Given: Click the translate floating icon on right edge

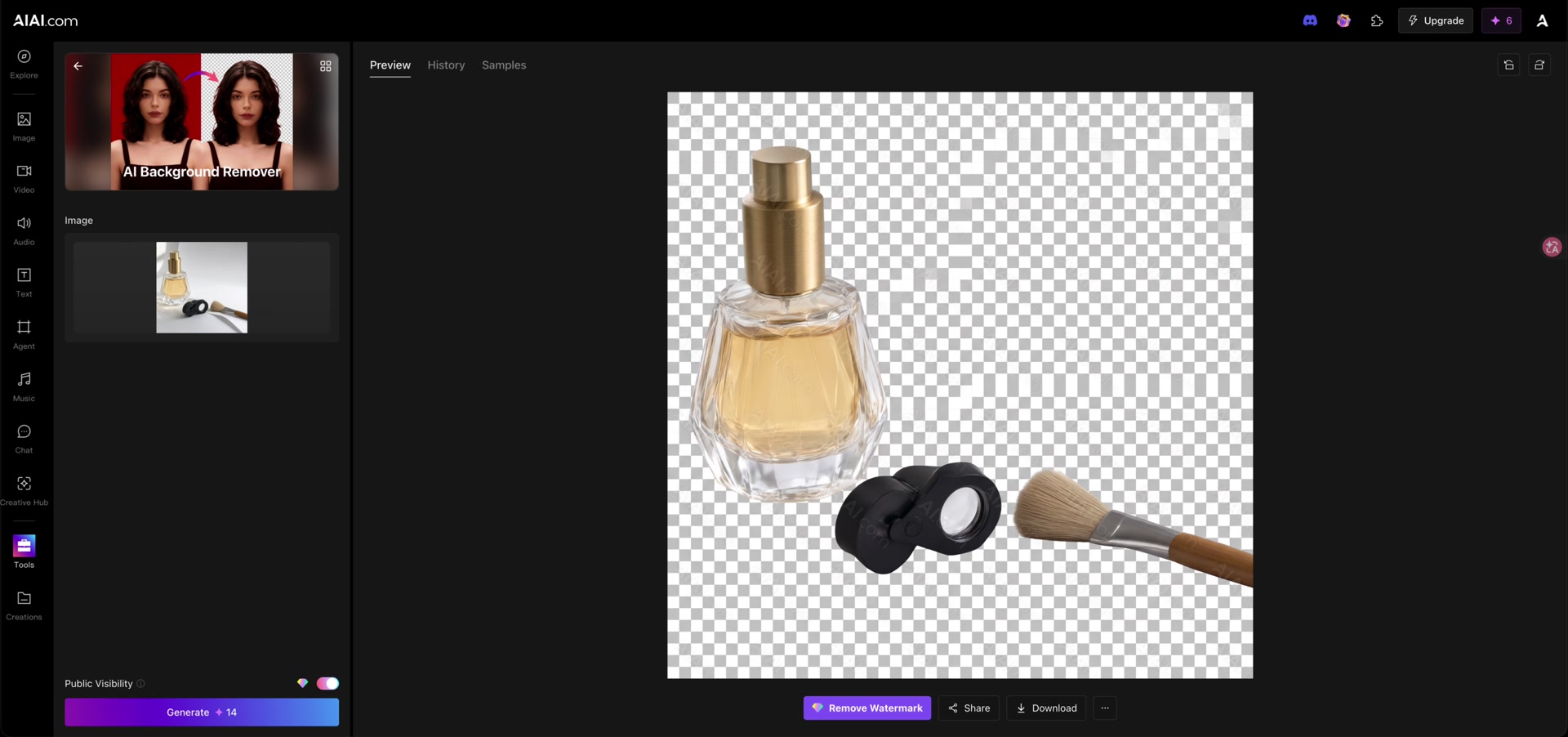Looking at the screenshot, I should [1552, 247].
